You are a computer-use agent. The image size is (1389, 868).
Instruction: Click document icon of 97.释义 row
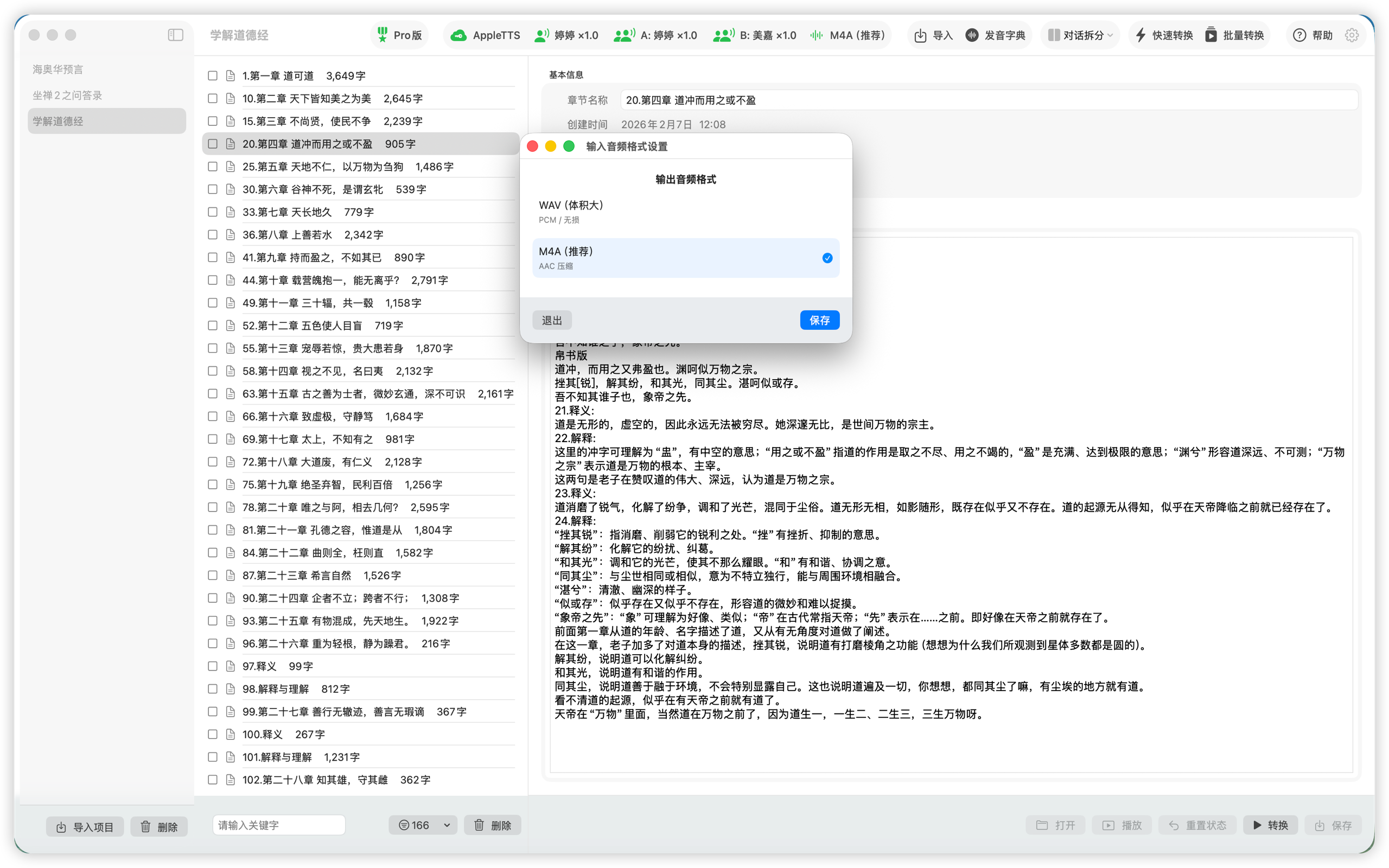231,667
